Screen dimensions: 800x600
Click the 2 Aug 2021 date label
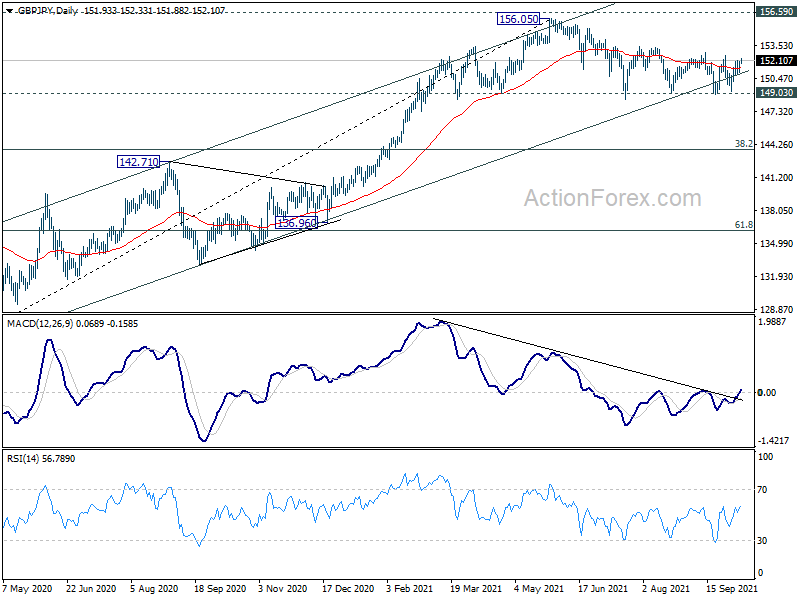(x=666, y=589)
